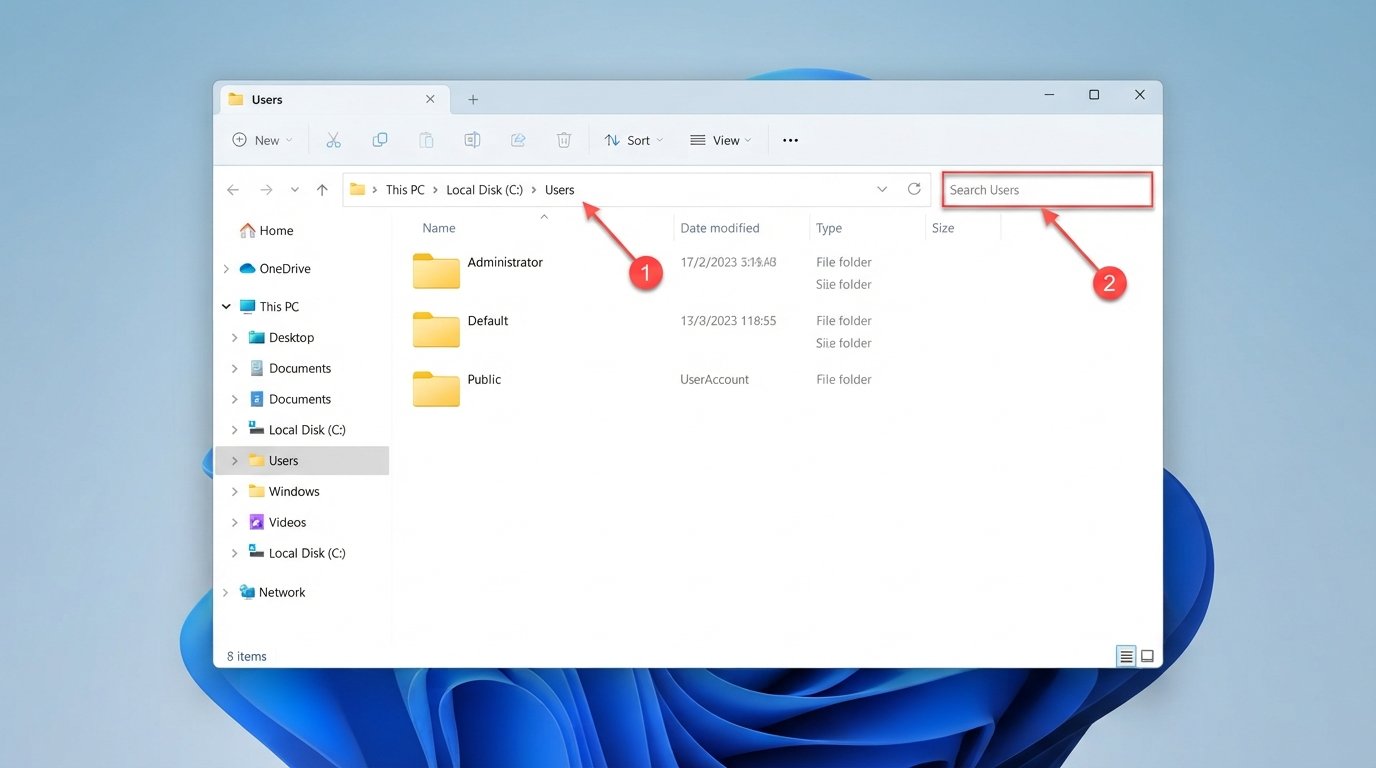Screen dimensions: 1376x768
Task: Add a new tab with the plus button
Action: [x=473, y=100]
